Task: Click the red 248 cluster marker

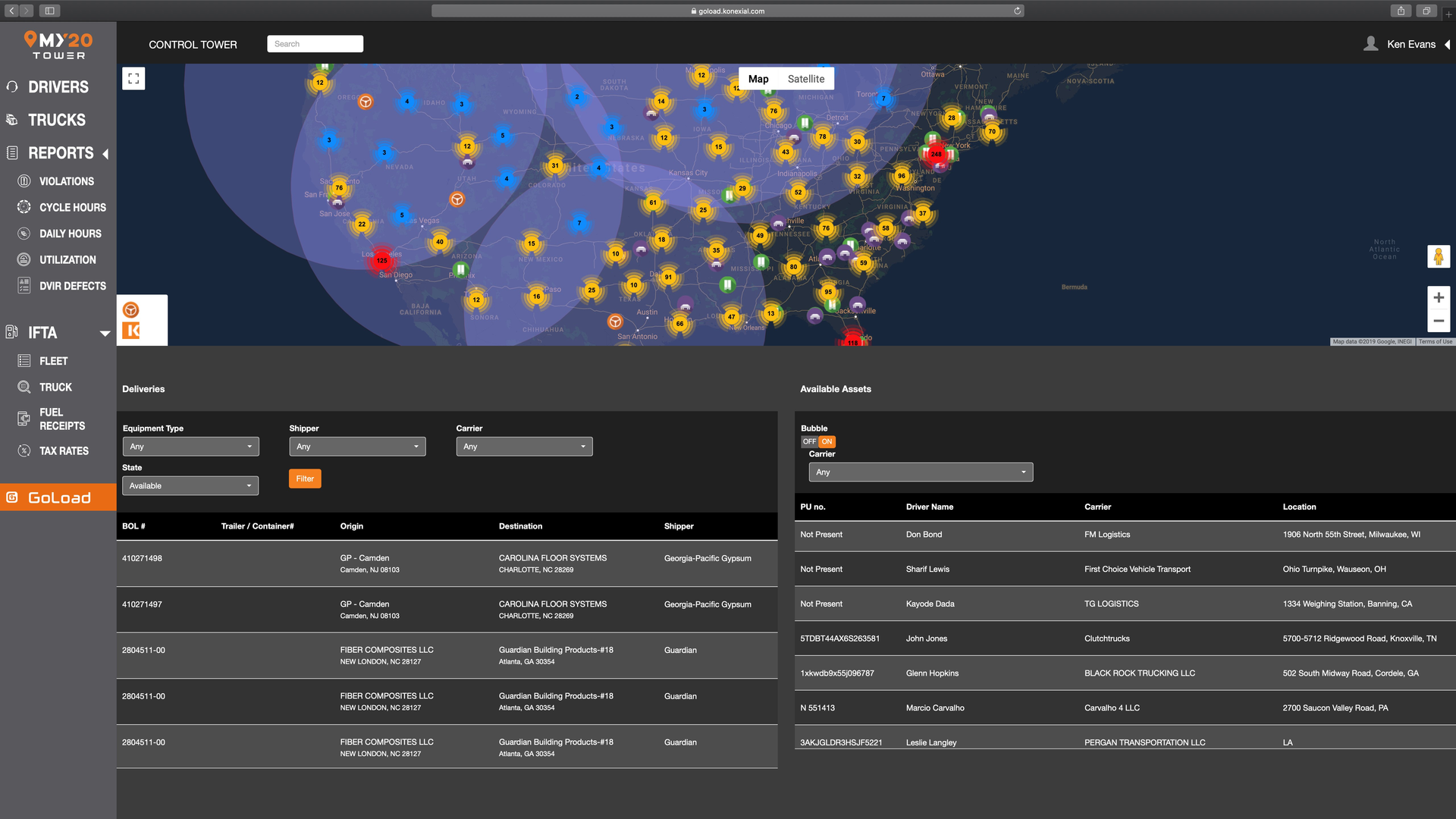Action: (936, 154)
